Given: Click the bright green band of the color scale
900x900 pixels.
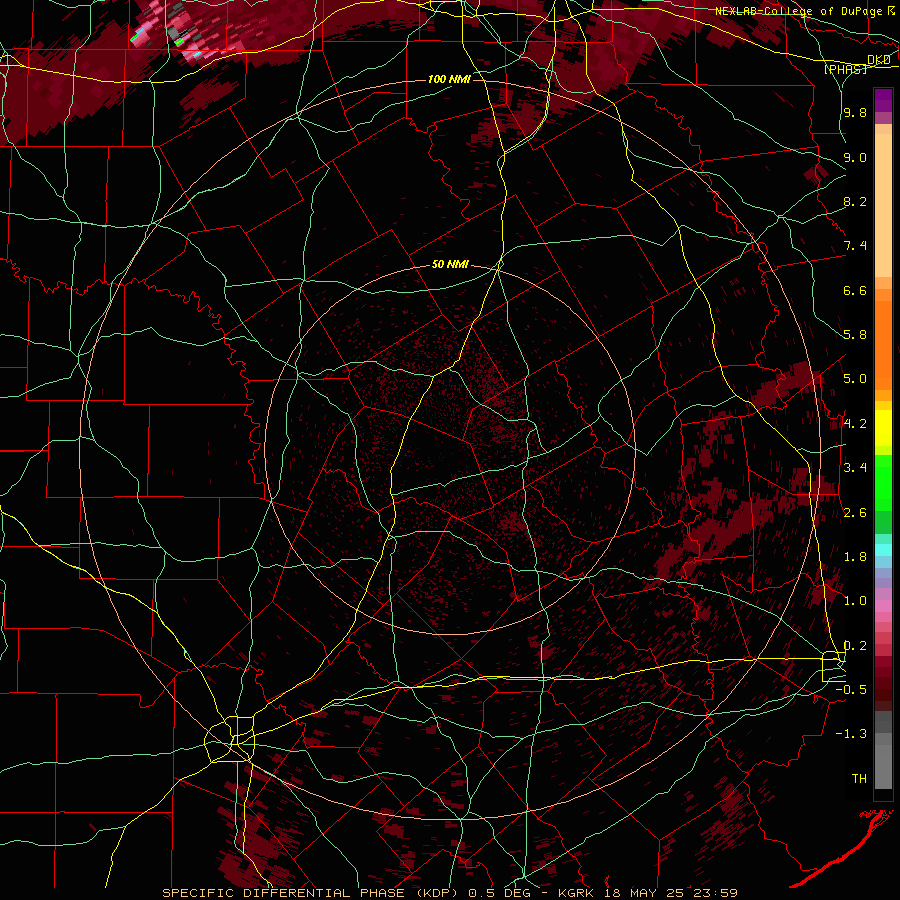Looking at the screenshot, I should [x=883, y=482].
